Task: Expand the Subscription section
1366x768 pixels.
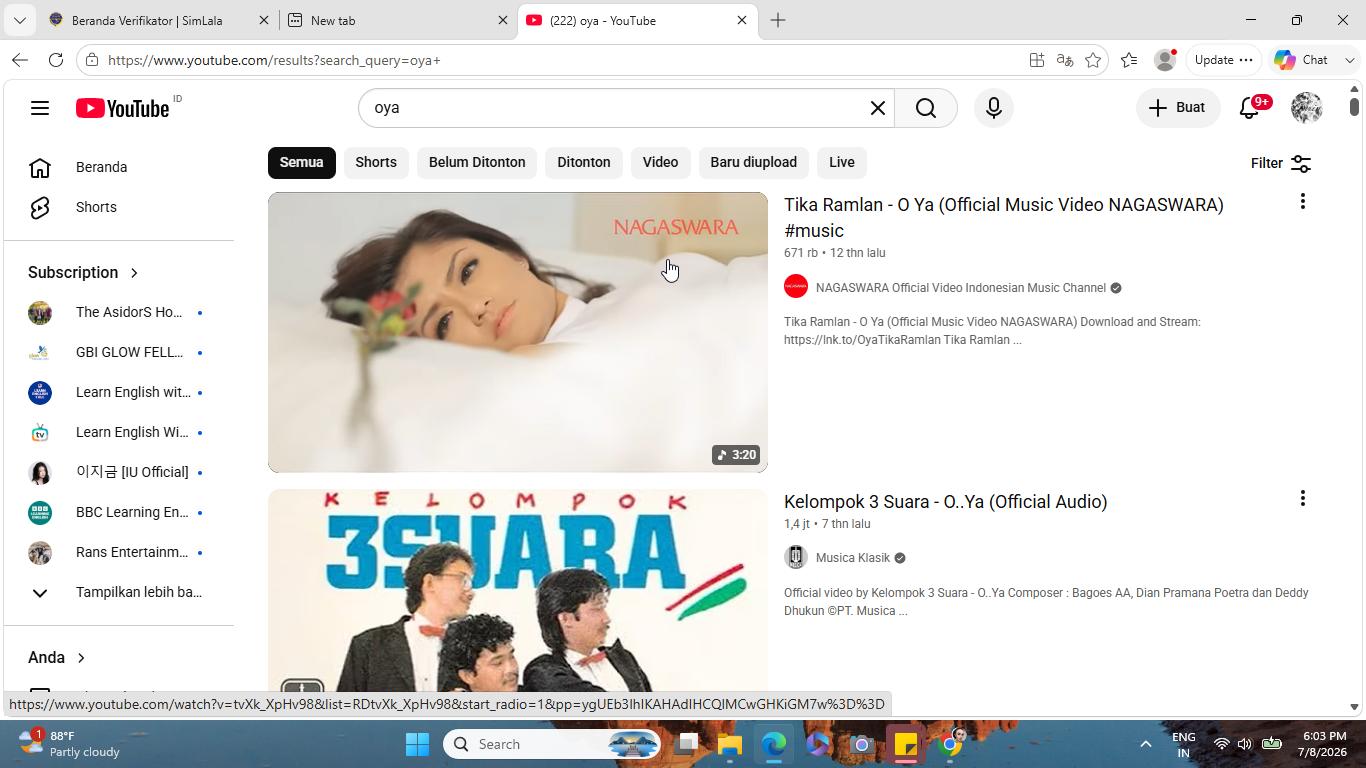Action: (x=84, y=272)
